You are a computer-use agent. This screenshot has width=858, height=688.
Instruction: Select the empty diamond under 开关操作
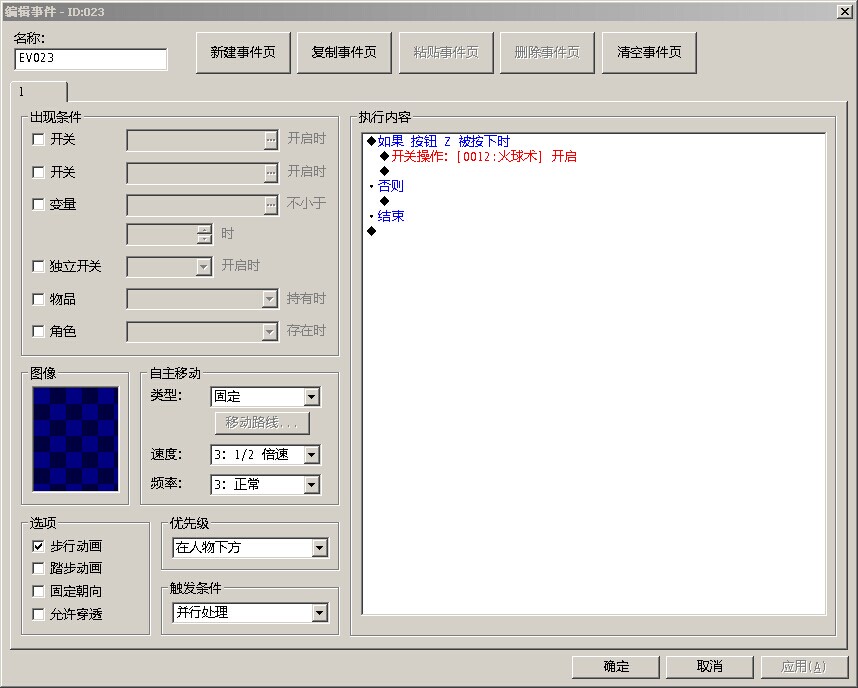tap(385, 171)
